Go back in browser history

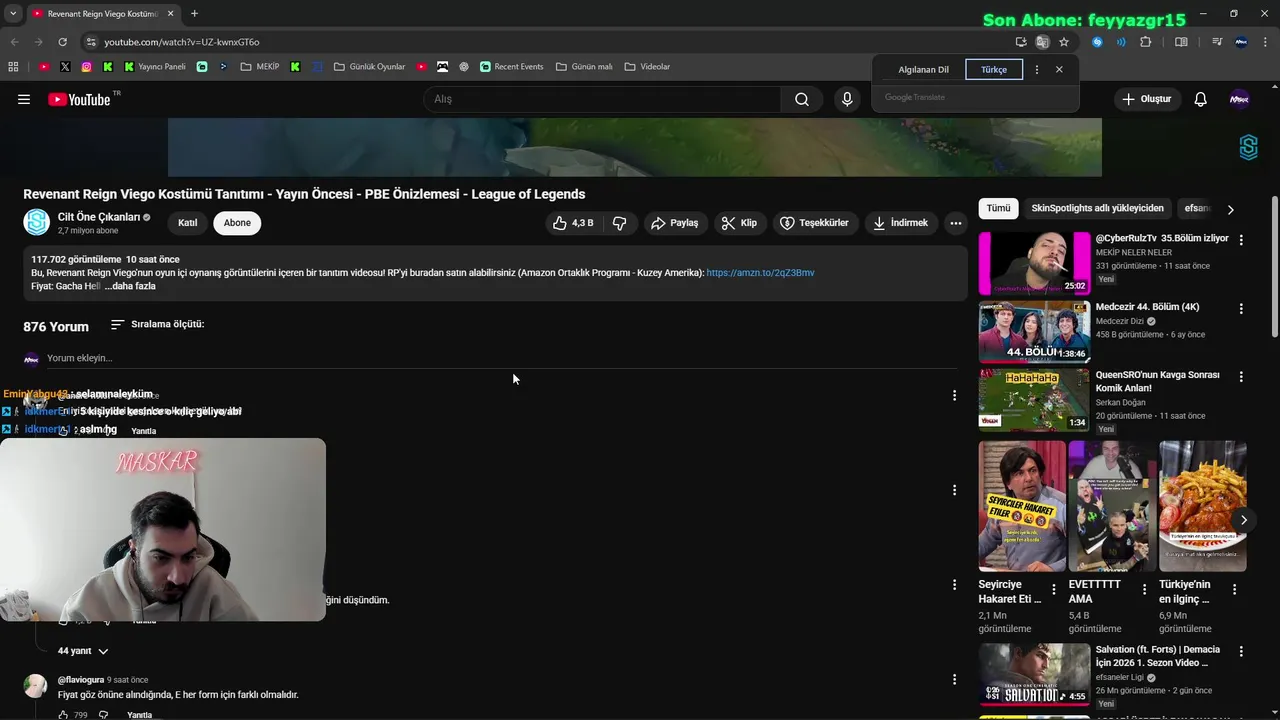14,42
